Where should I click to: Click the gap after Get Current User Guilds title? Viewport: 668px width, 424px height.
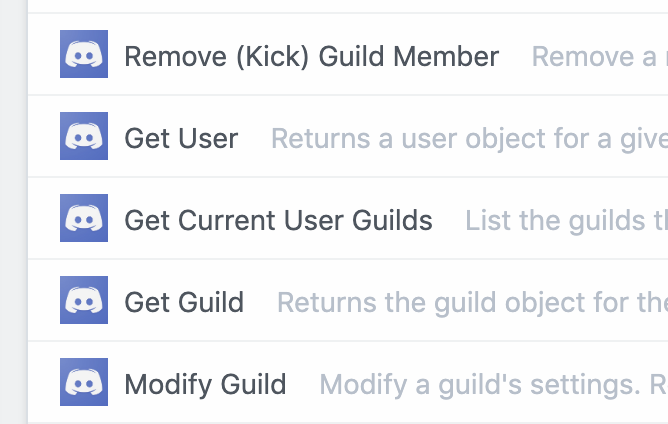point(449,220)
